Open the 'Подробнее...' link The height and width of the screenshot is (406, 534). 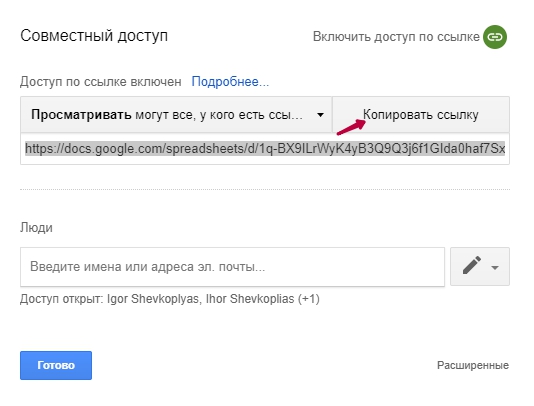click(230, 82)
